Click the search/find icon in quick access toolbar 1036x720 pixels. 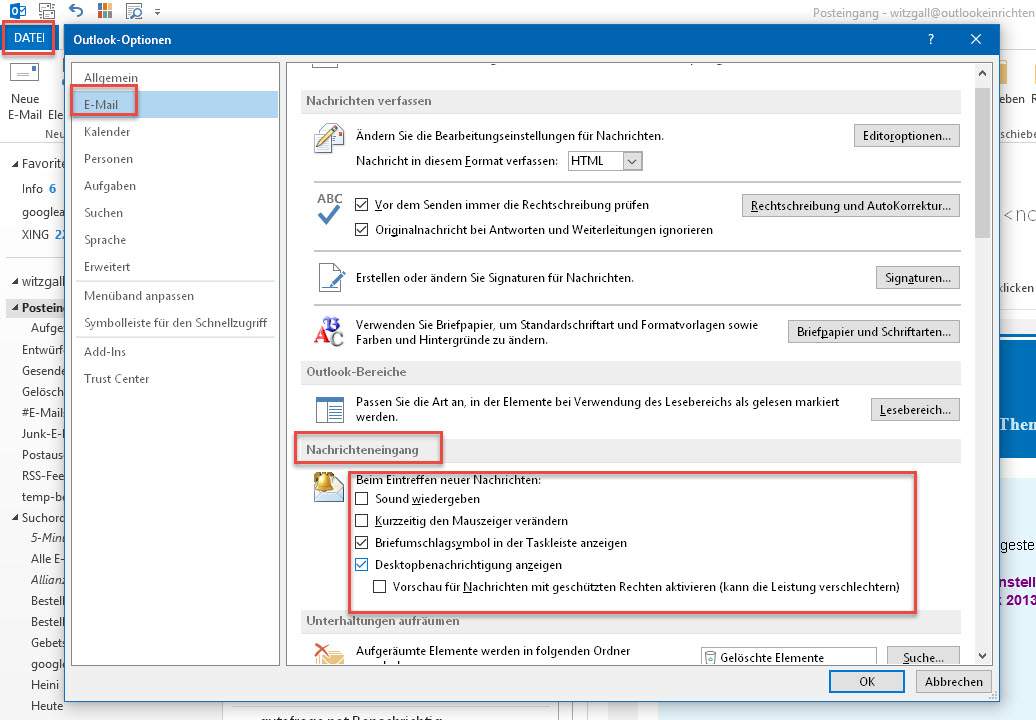(134, 11)
